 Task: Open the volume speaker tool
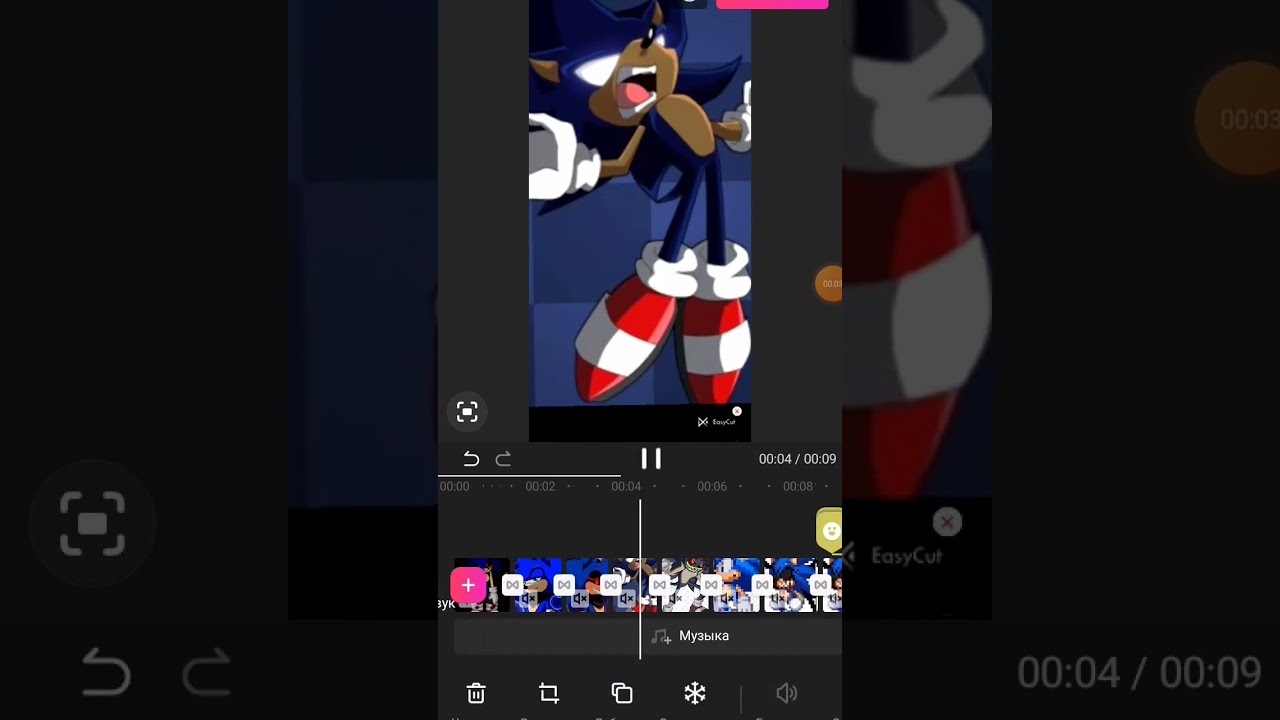click(x=787, y=693)
